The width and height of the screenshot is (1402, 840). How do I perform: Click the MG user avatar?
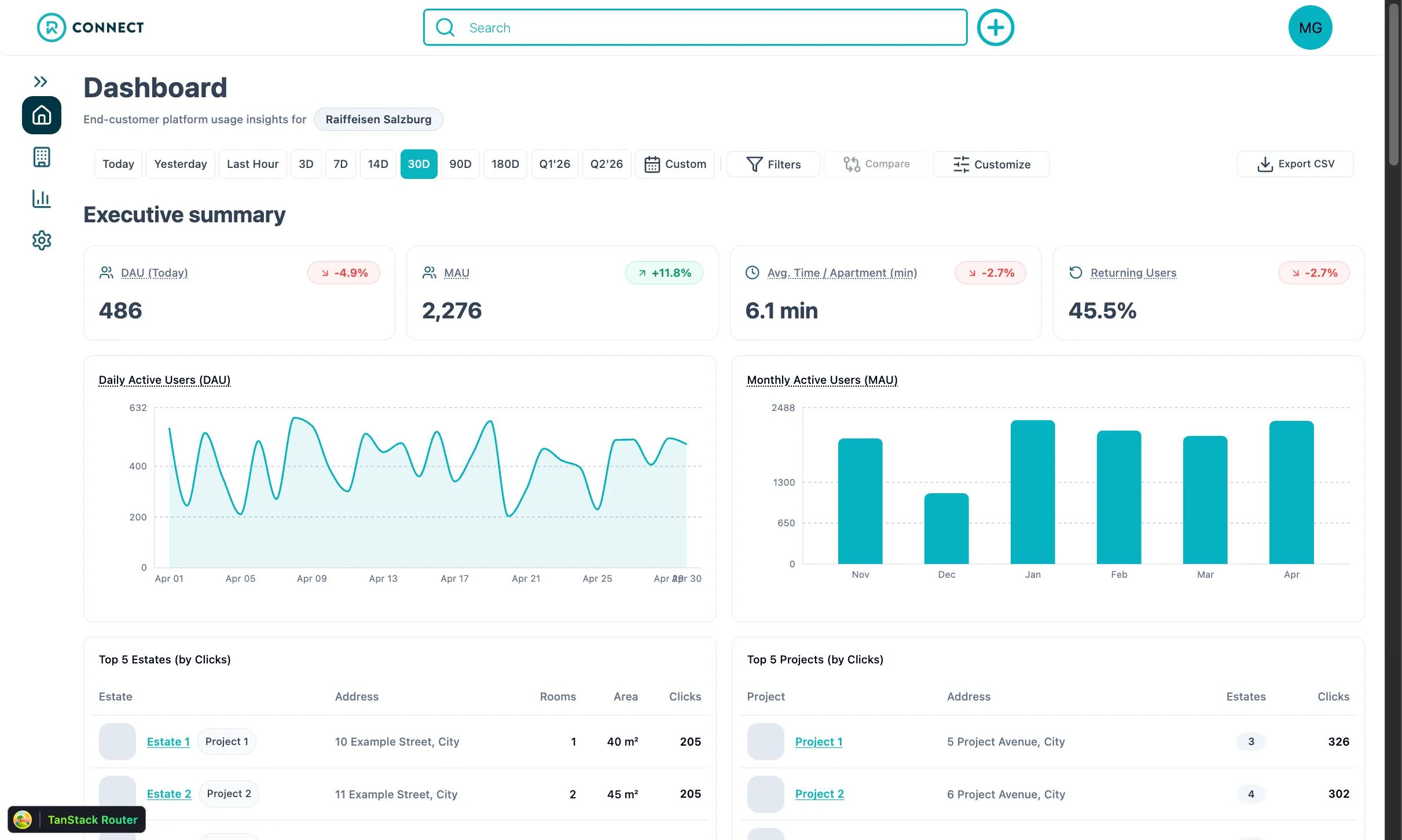click(x=1310, y=28)
